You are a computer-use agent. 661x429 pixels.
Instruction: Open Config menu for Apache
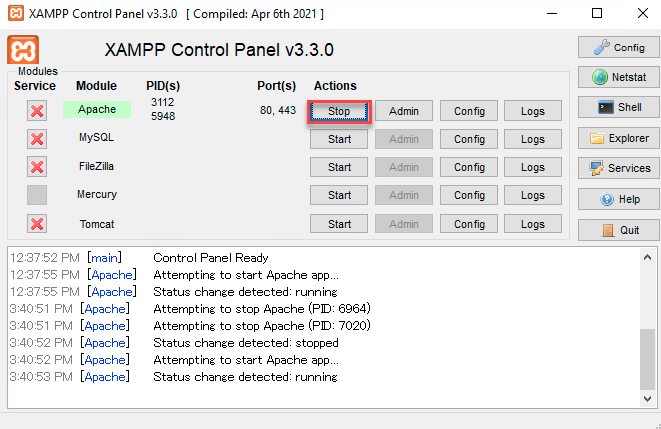click(x=469, y=111)
